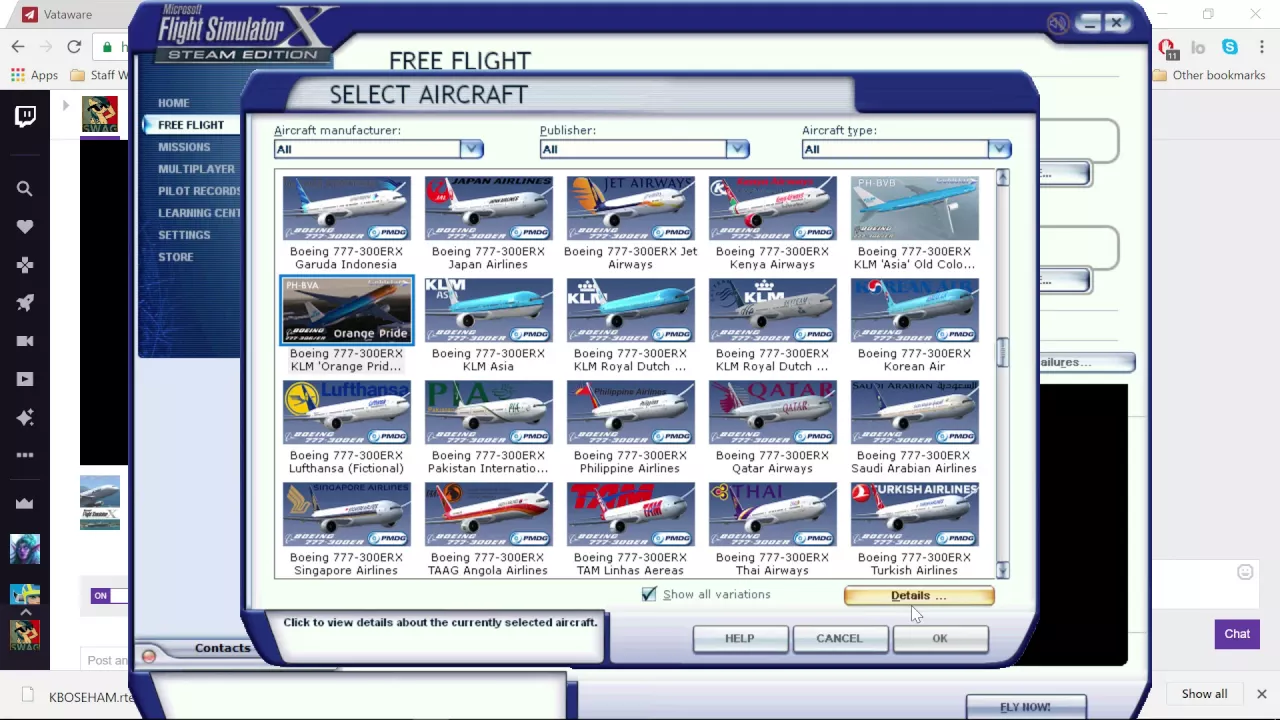This screenshot has width=1280, height=720.
Task: Select Turkish Airlines 777-300ERX
Action: click(x=914, y=515)
